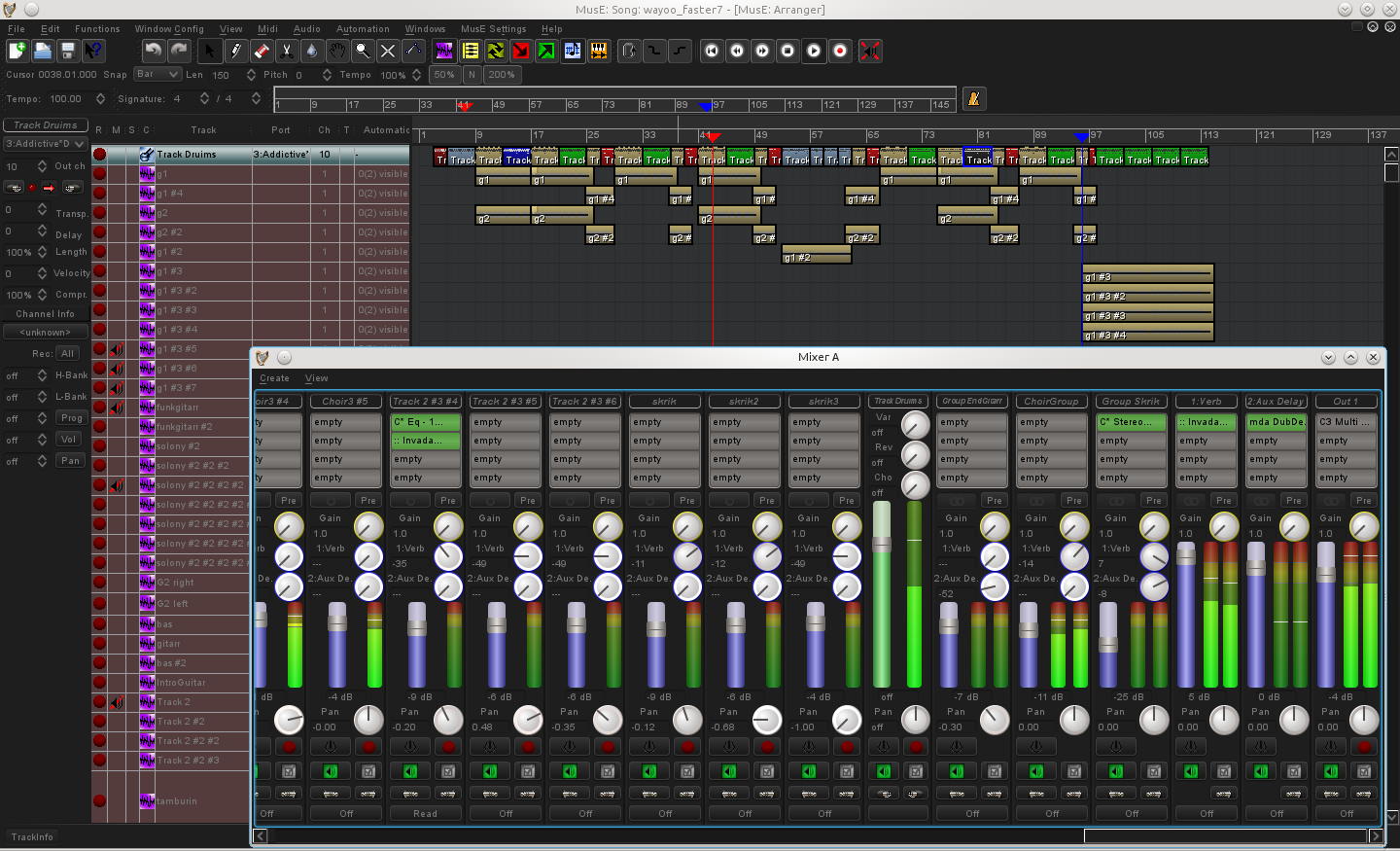
Task: Start playback with Play button
Action: point(814,51)
